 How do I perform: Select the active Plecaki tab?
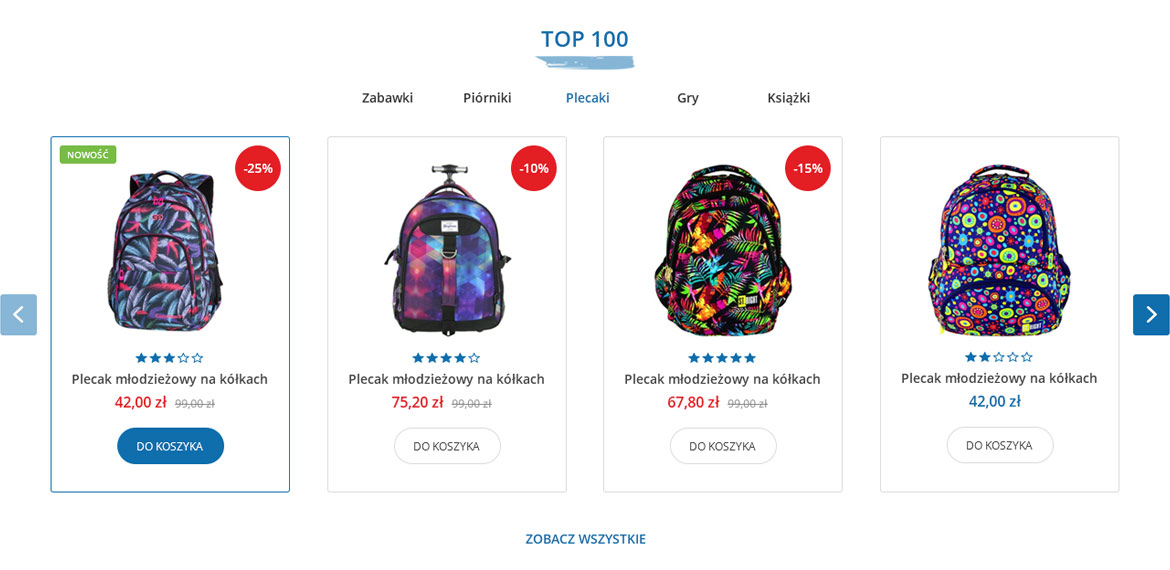[587, 98]
